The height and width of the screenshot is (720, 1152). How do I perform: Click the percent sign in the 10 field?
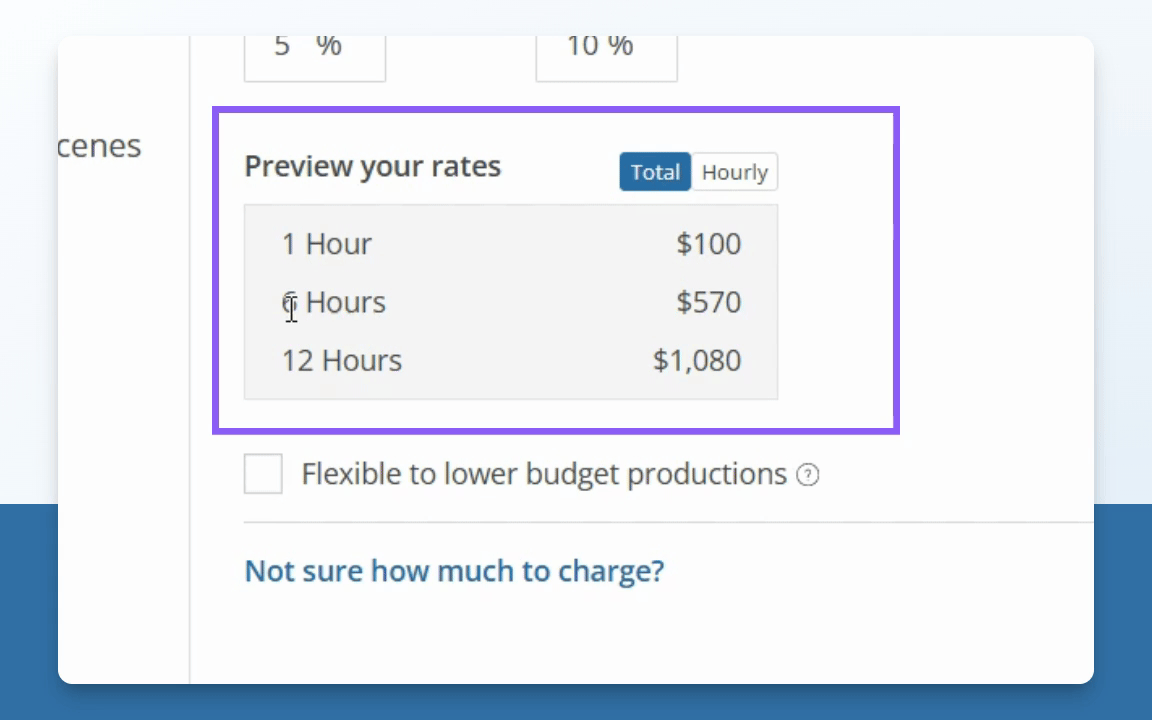pos(620,45)
